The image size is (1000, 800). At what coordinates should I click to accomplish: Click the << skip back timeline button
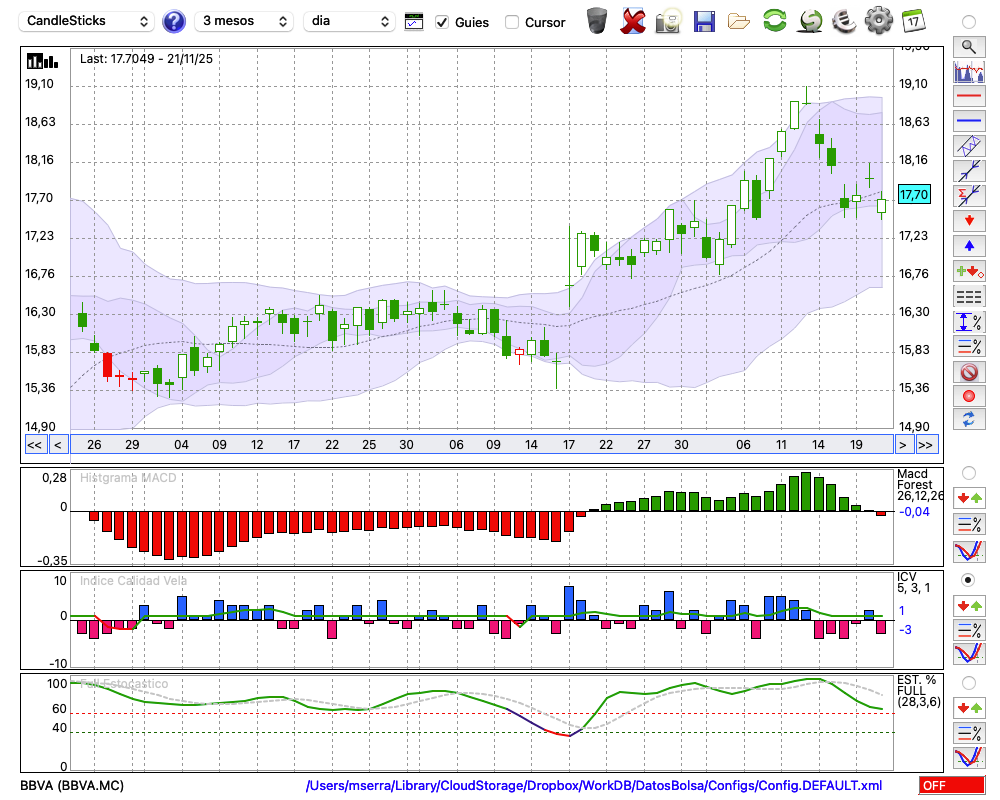point(34,445)
